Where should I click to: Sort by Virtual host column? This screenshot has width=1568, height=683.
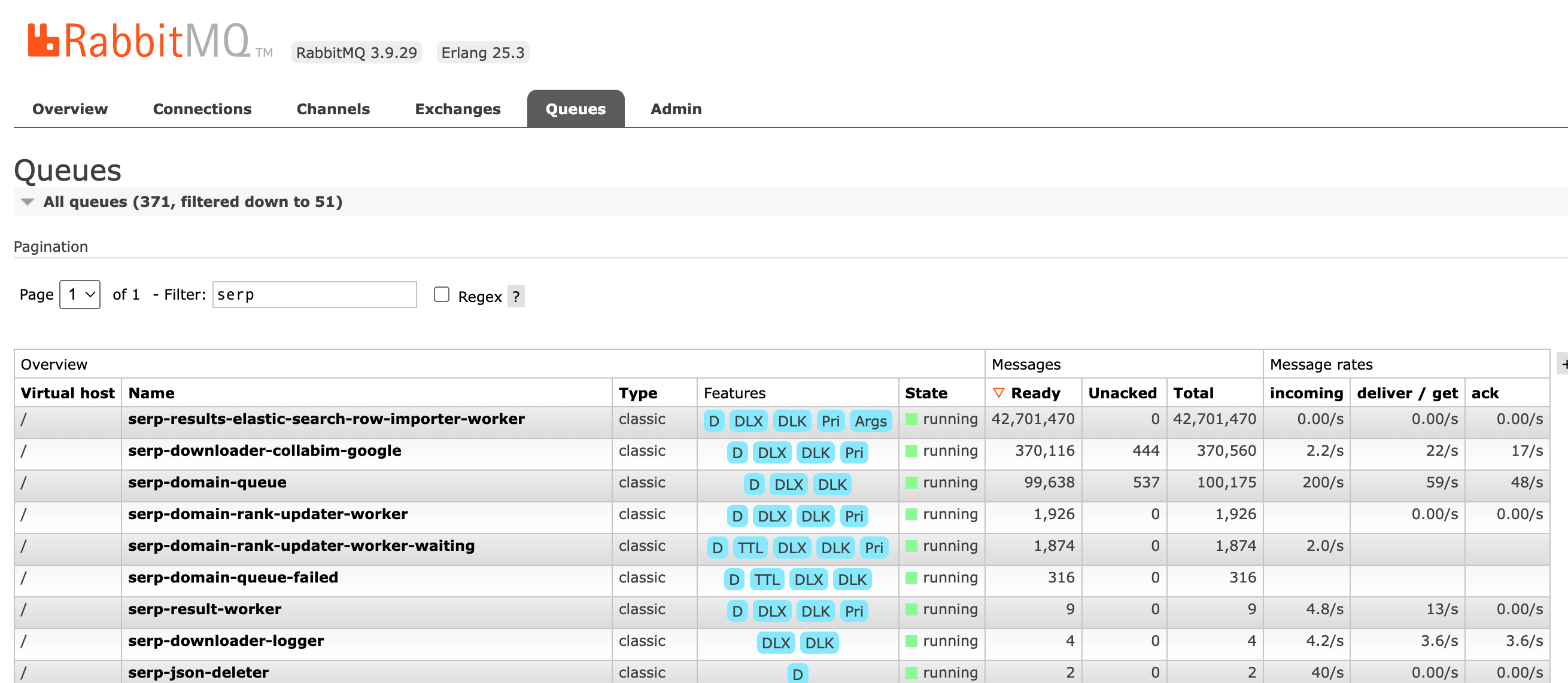pos(68,393)
